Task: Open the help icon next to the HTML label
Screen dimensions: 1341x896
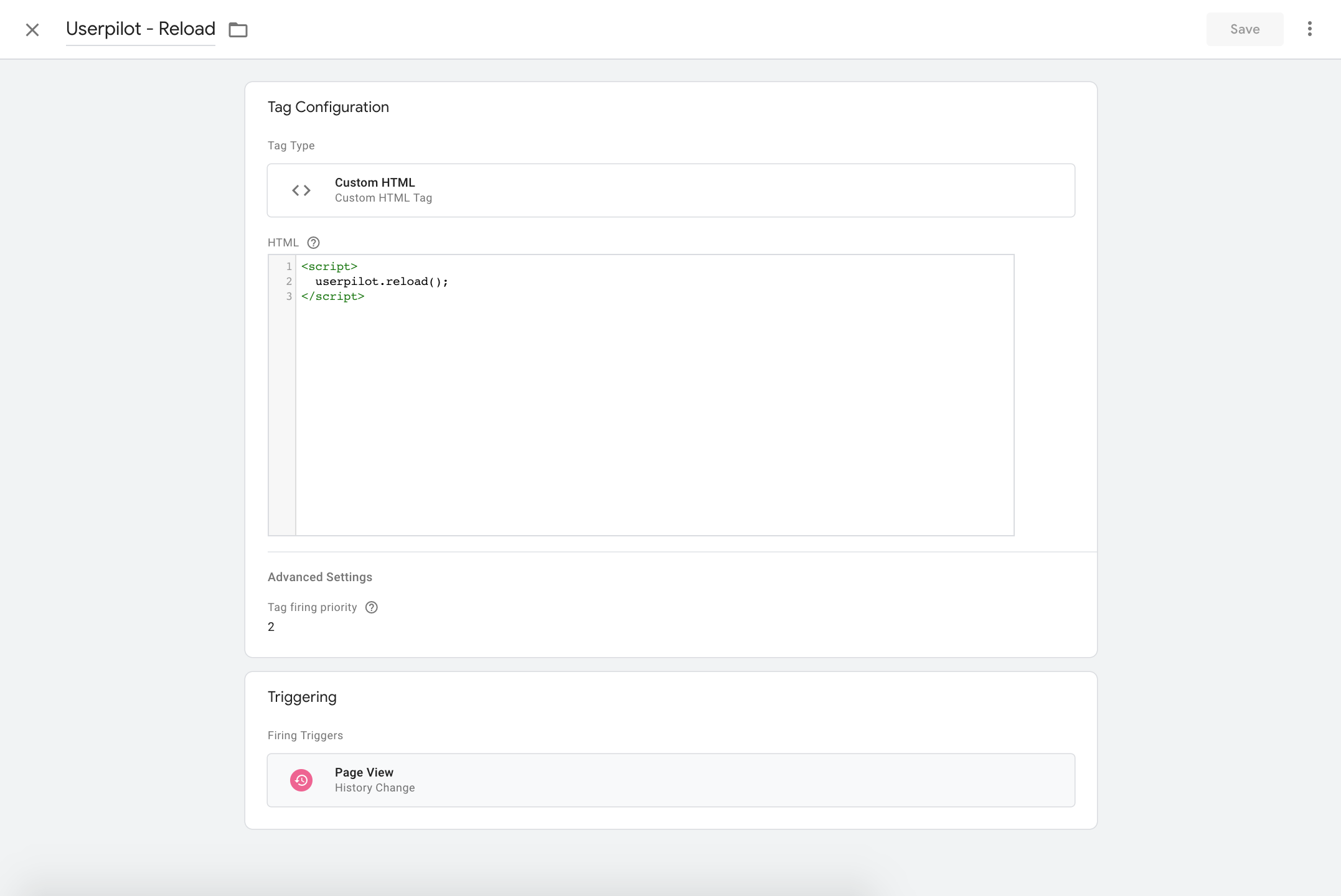Action: click(x=313, y=243)
